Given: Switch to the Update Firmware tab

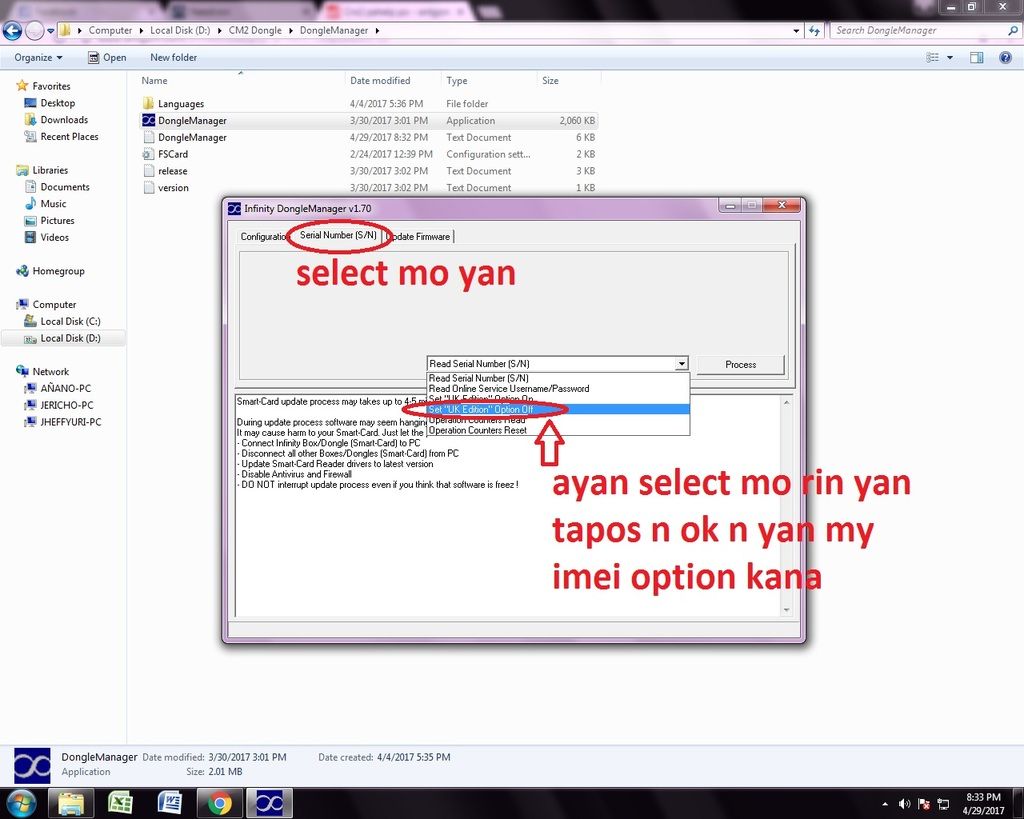Looking at the screenshot, I should pyautogui.click(x=419, y=237).
